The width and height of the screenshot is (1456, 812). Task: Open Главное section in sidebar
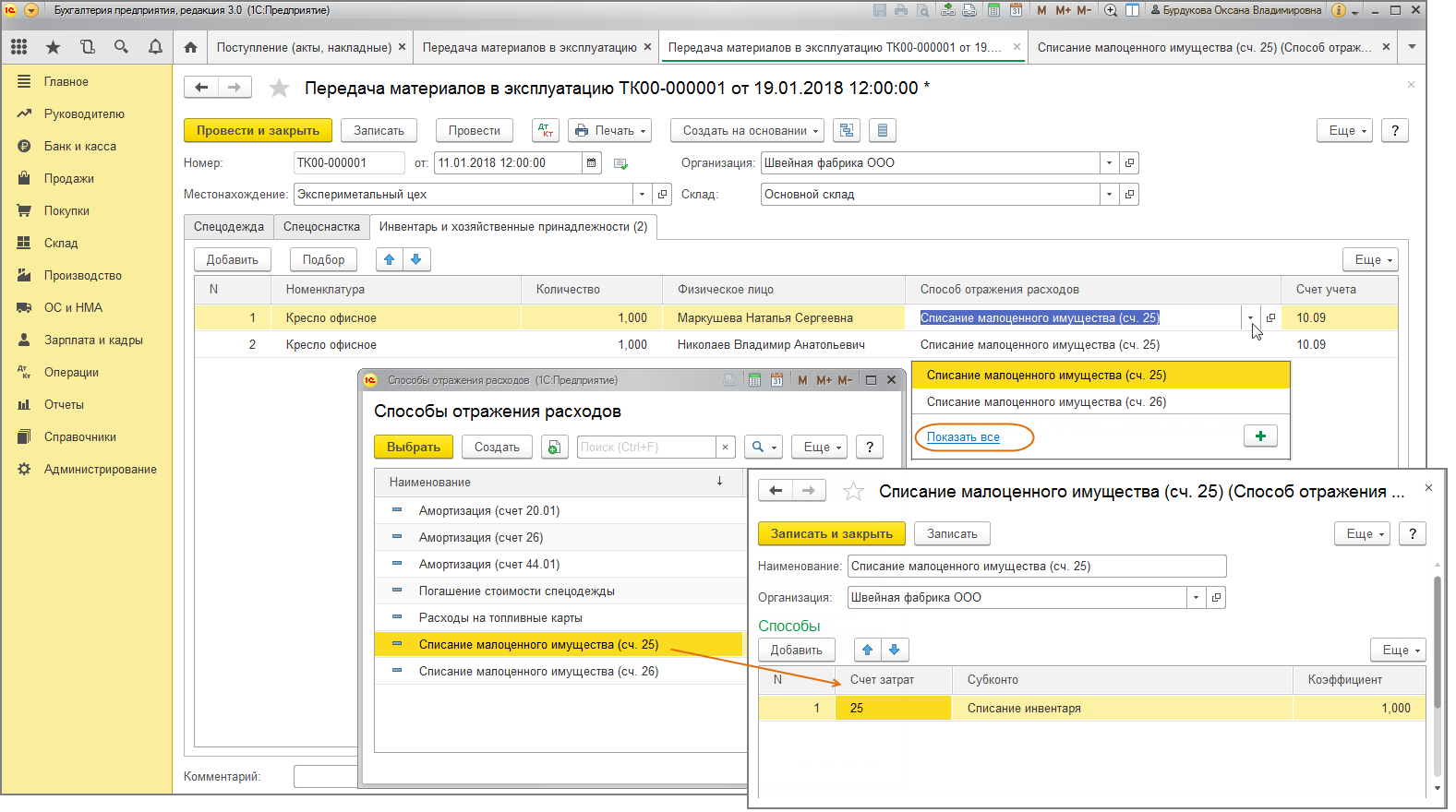66,82
